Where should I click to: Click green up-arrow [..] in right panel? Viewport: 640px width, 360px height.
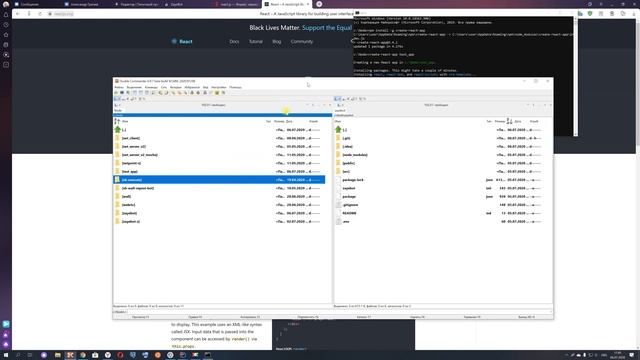coord(338,129)
